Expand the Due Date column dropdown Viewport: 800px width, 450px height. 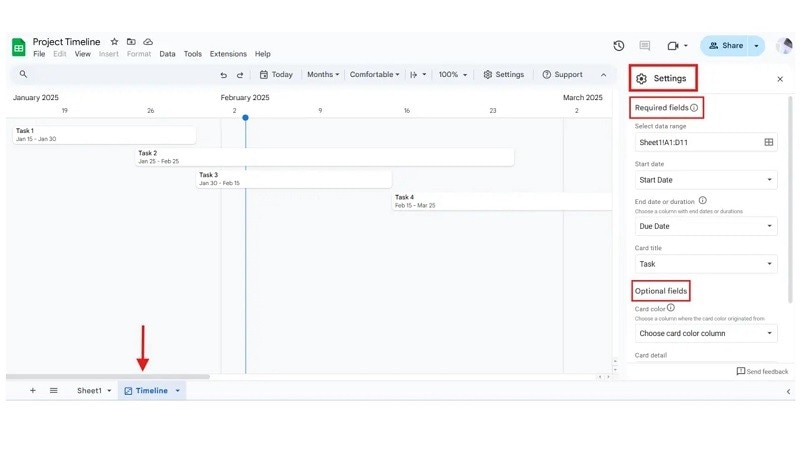click(706, 226)
